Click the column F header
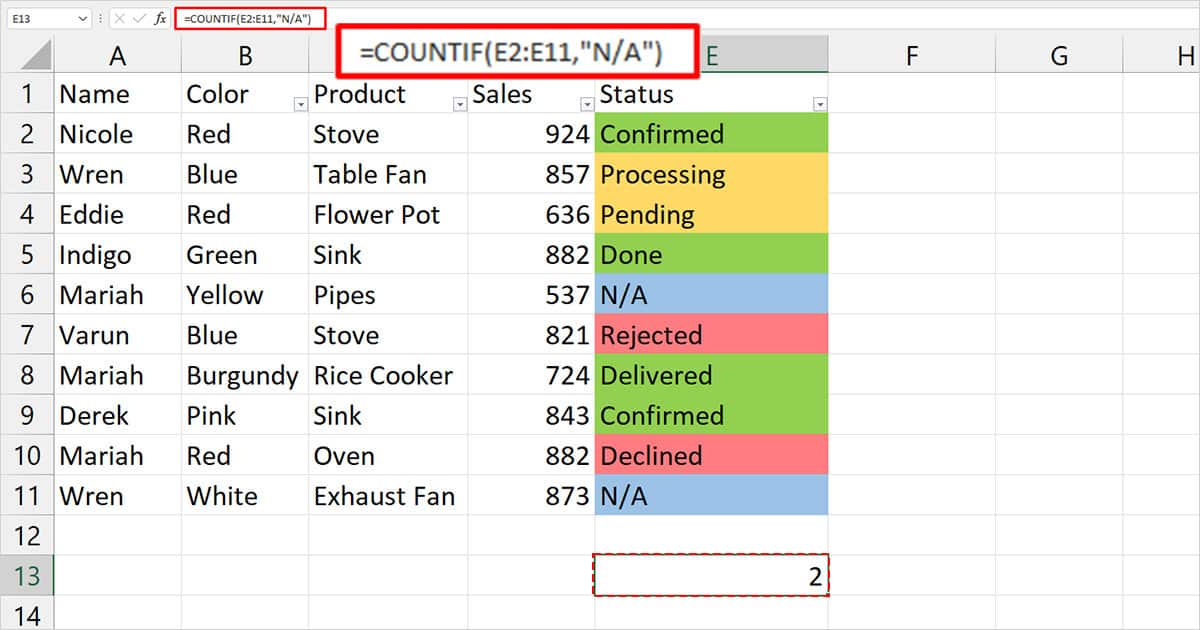Screen dimensions: 1200x630 click(911, 56)
